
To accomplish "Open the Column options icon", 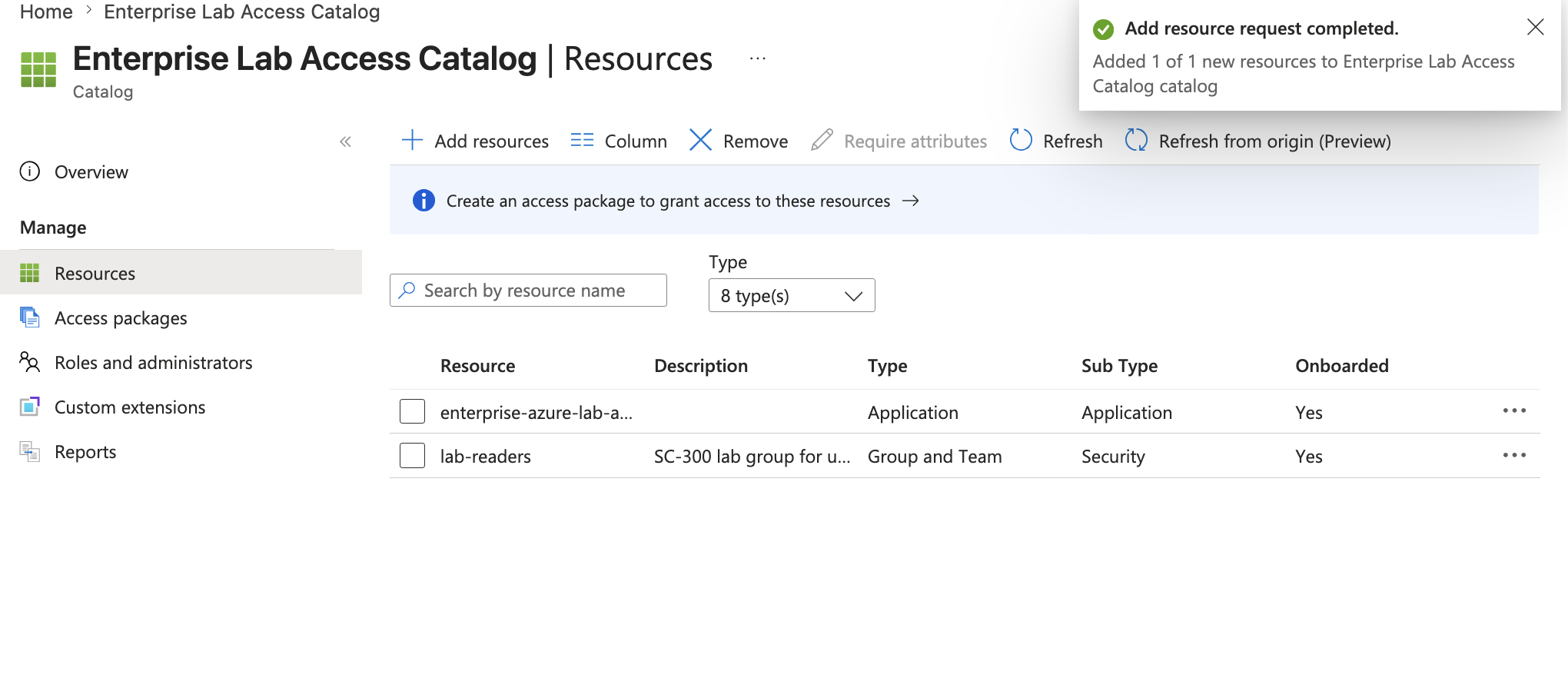I will coord(582,140).
